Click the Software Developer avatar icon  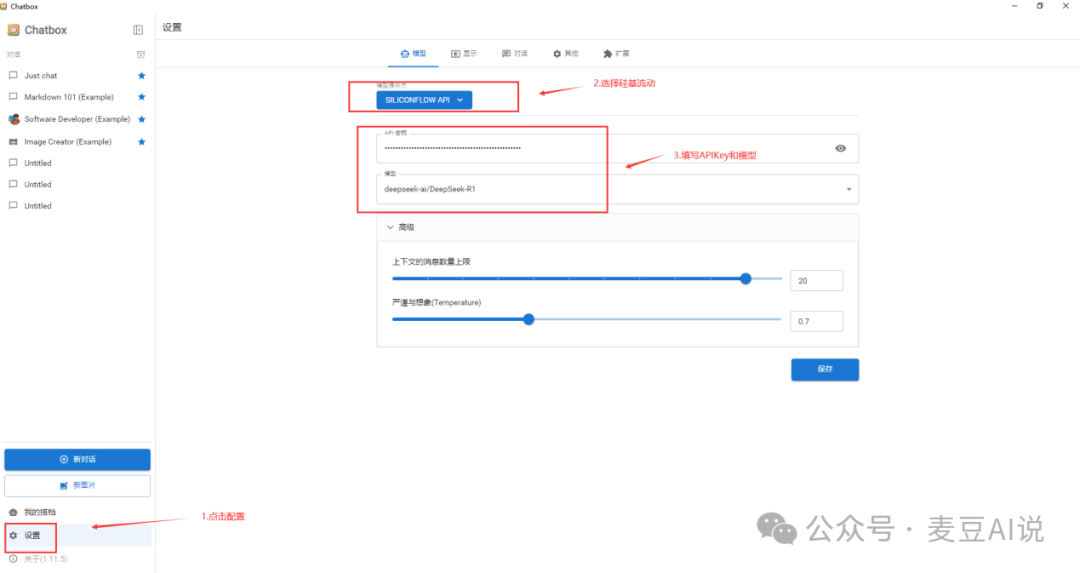coord(14,119)
